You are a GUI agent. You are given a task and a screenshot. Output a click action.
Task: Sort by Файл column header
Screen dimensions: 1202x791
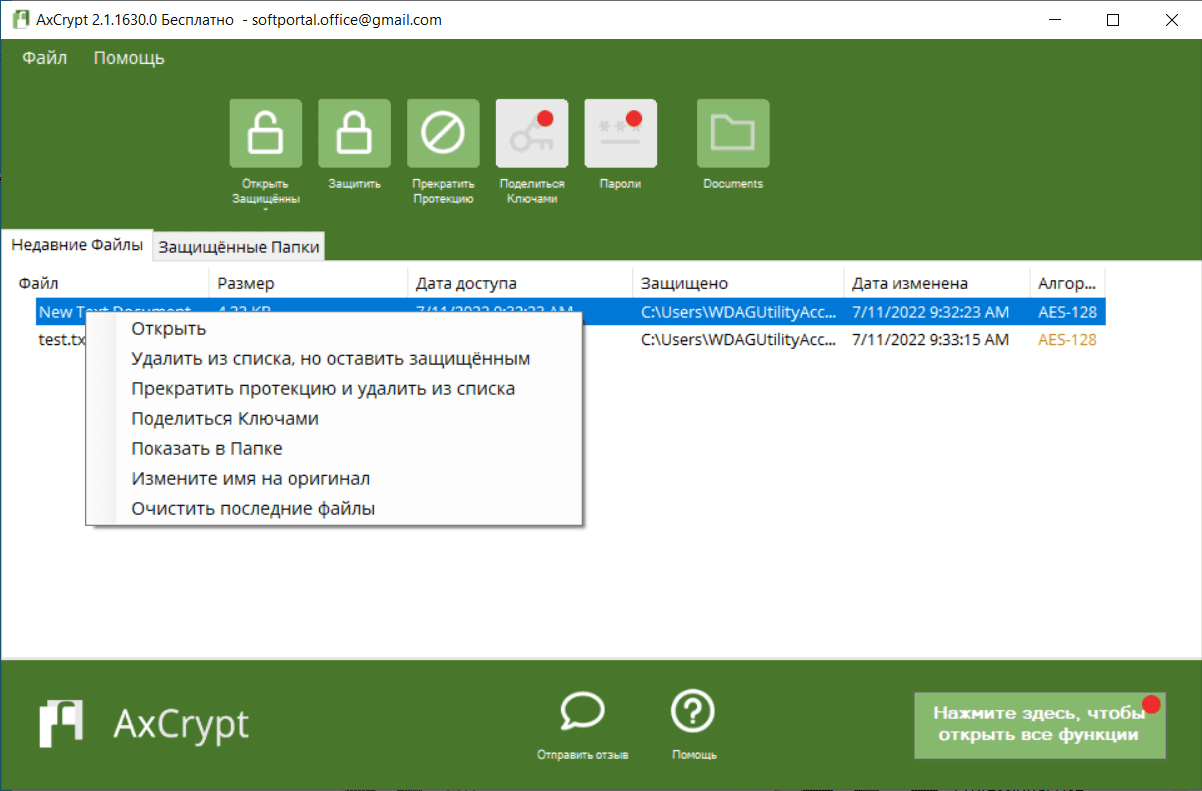(110, 283)
